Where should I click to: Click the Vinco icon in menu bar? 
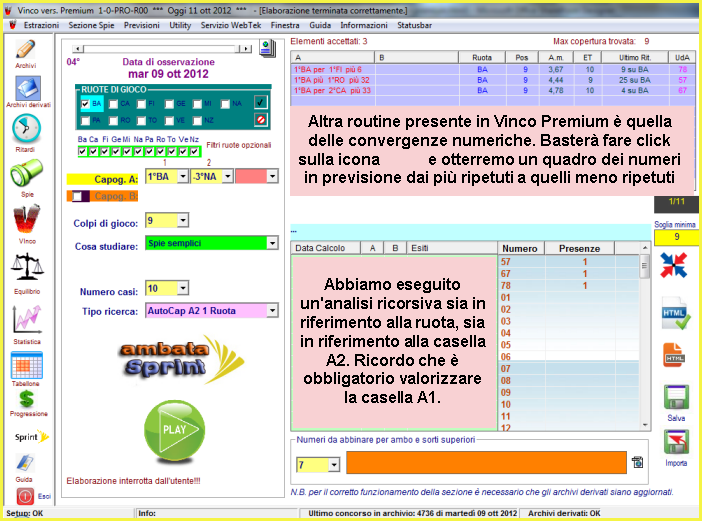pos(13,26)
